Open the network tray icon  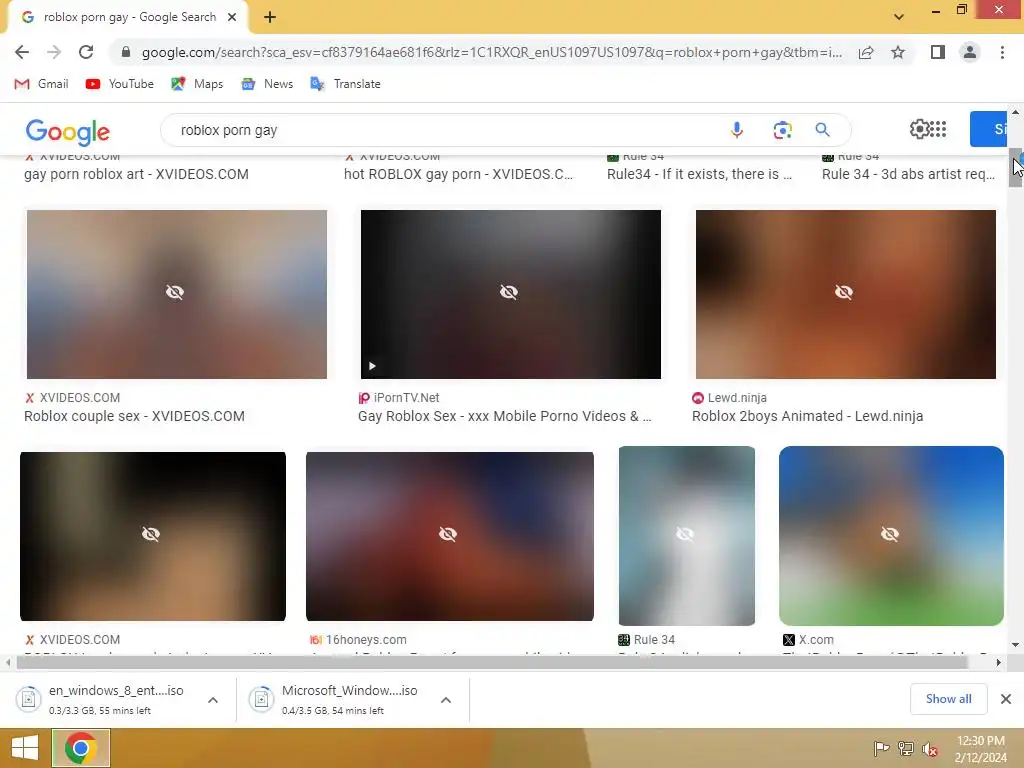(906, 748)
